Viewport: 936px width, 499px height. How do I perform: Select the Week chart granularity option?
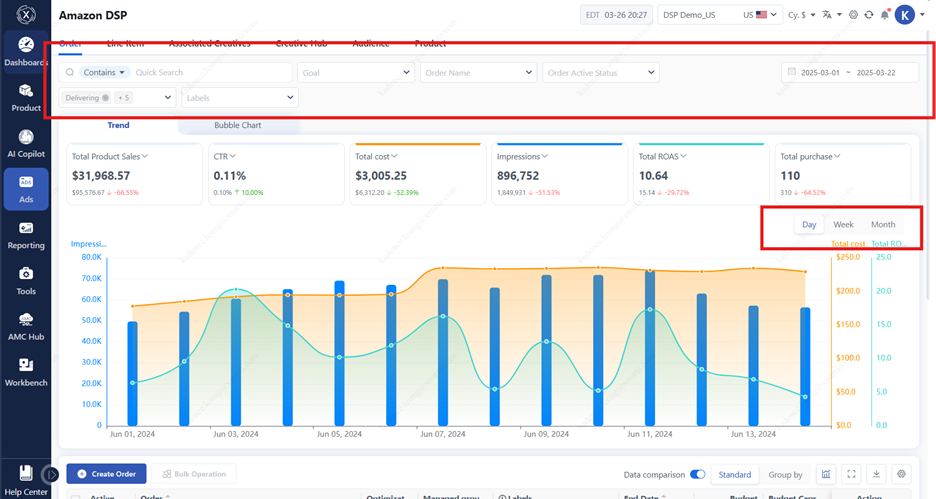(x=843, y=225)
